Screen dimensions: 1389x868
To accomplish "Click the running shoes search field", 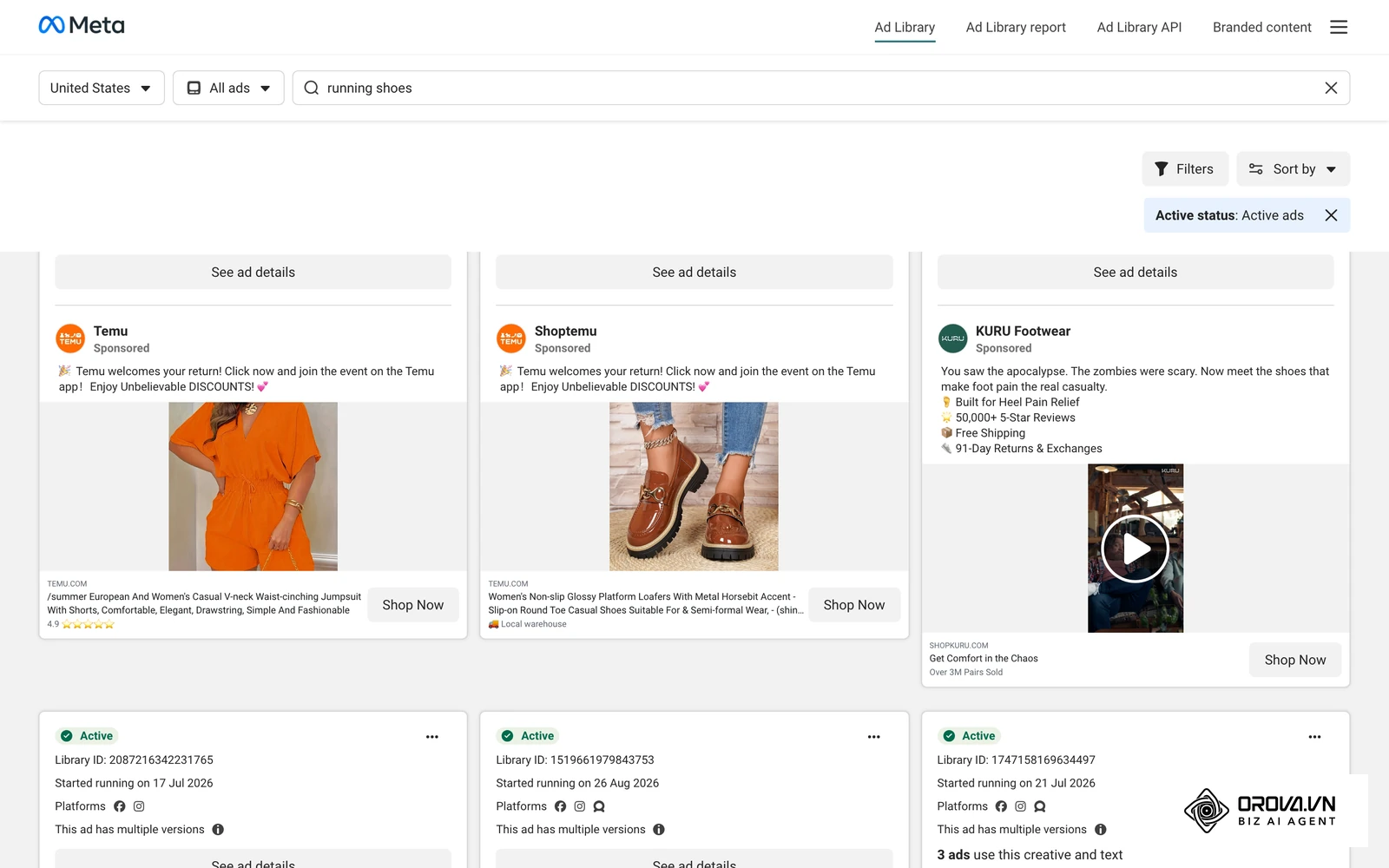I will (x=820, y=88).
